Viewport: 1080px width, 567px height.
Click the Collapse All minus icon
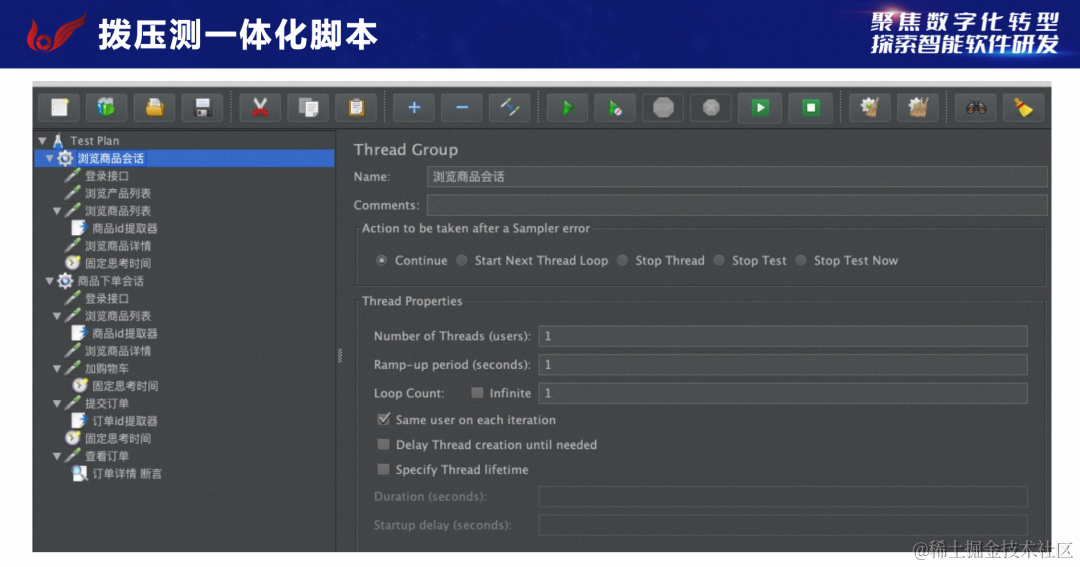coord(461,107)
